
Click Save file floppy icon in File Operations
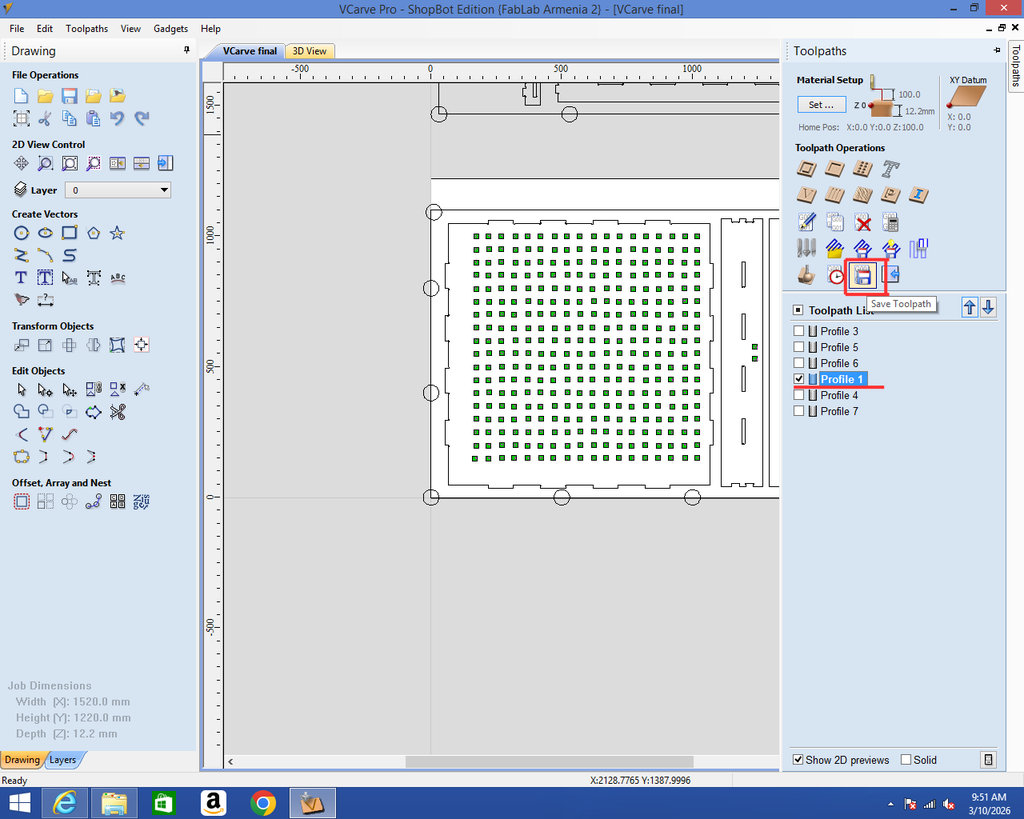tap(69, 96)
